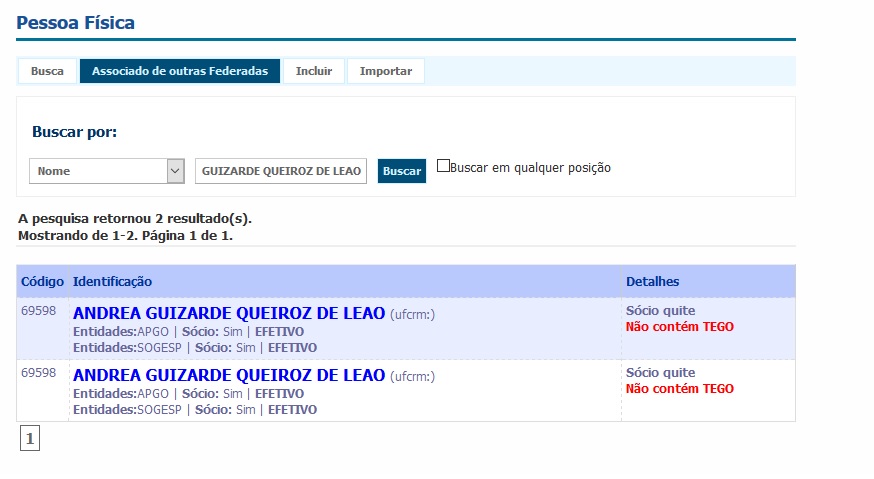The width and height of the screenshot is (874, 479).
Task: Focus the search text input field
Action: (x=281, y=171)
